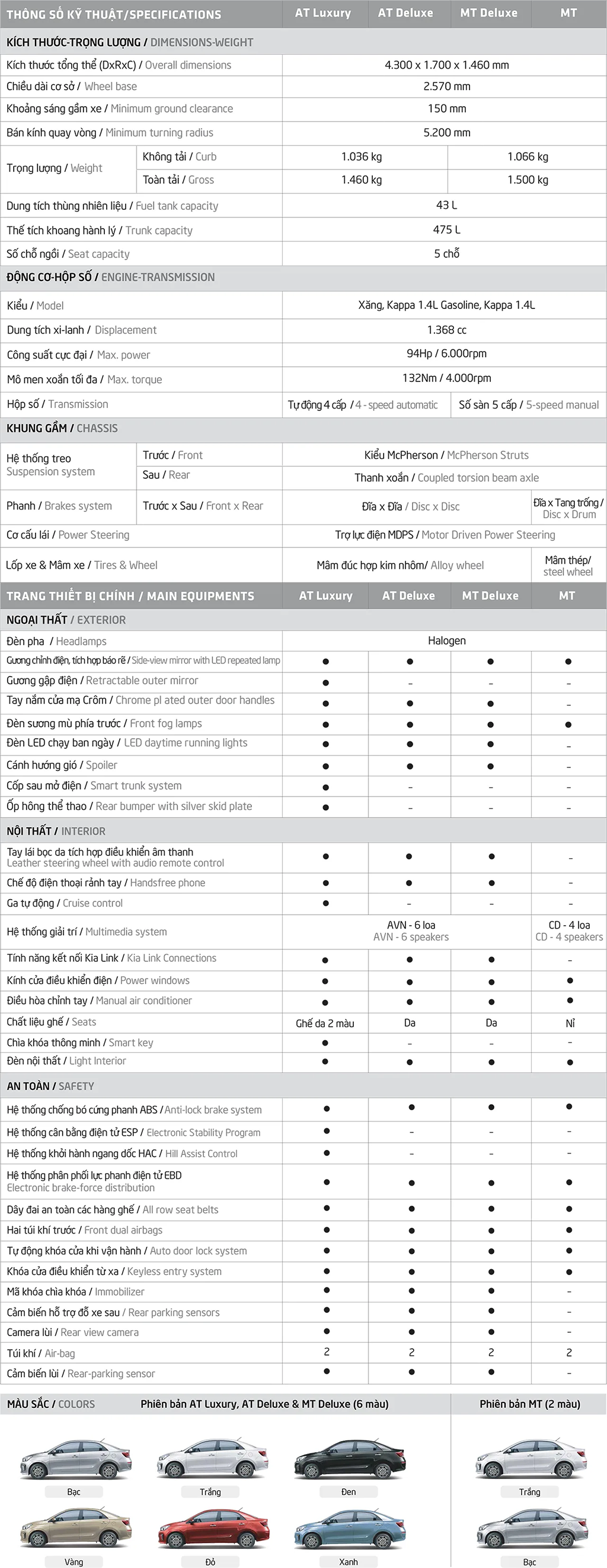Click AT Luxury dot for Cruise control
The height and width of the screenshot is (1568, 607).
pyautogui.click(x=326, y=903)
